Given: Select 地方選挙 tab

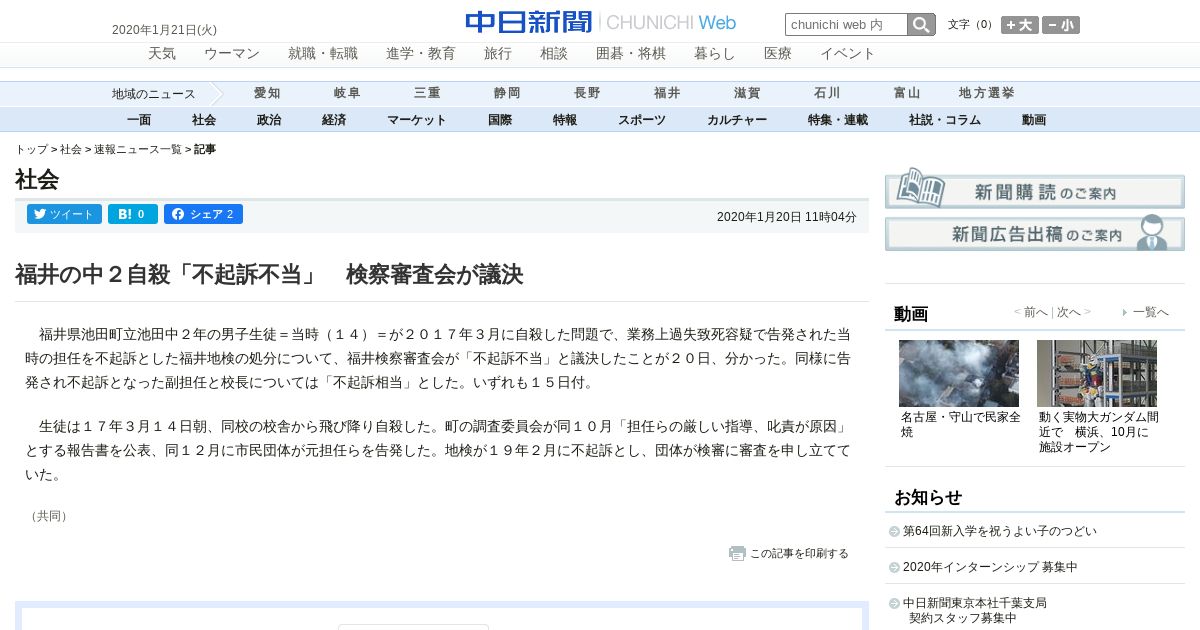Looking at the screenshot, I should pyautogui.click(x=987, y=93).
